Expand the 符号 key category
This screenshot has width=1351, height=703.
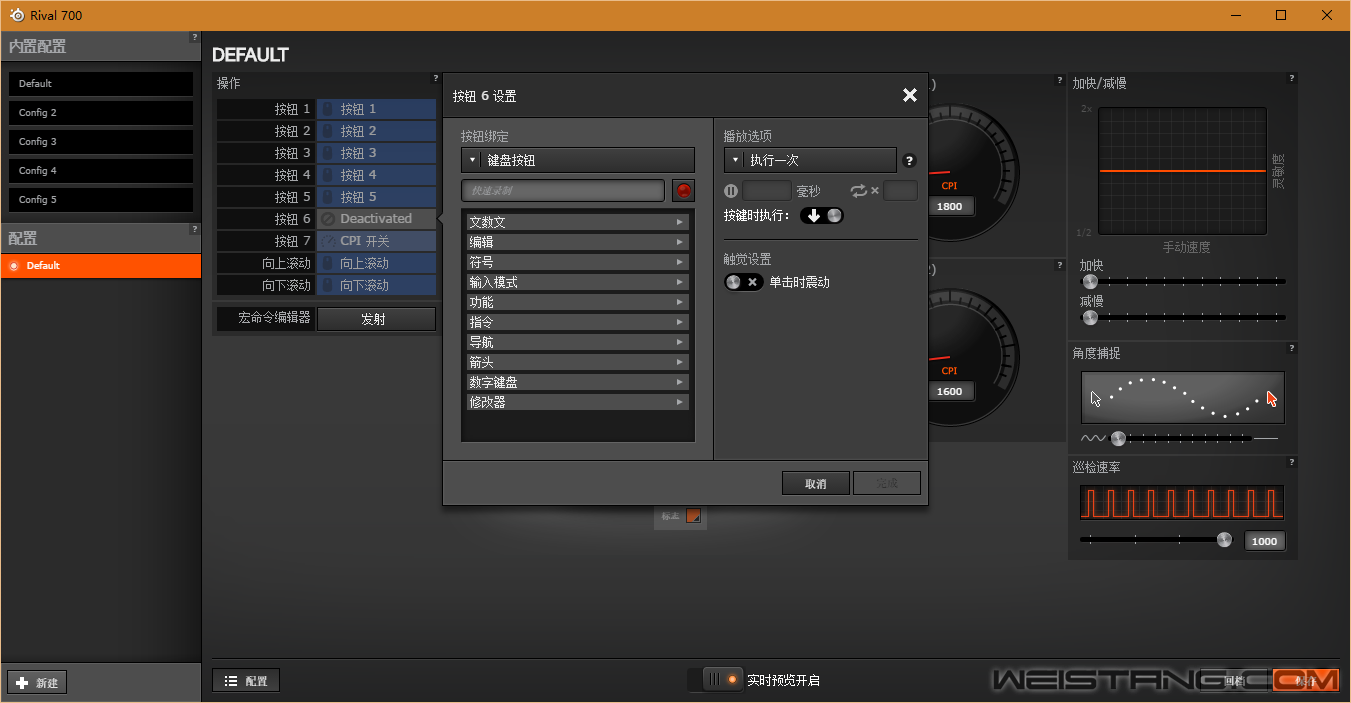coord(578,262)
